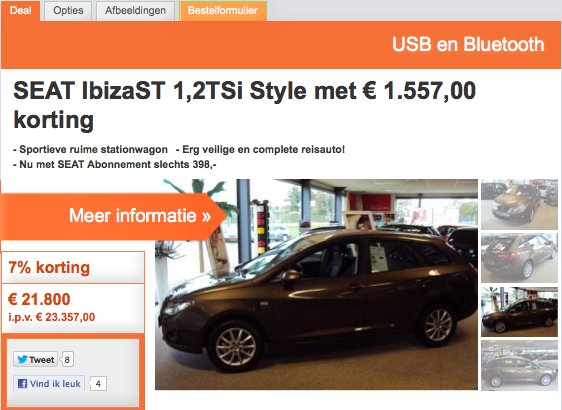The height and width of the screenshot is (410, 562).
Task: Switch to the Opties tab
Action: [x=68, y=11]
